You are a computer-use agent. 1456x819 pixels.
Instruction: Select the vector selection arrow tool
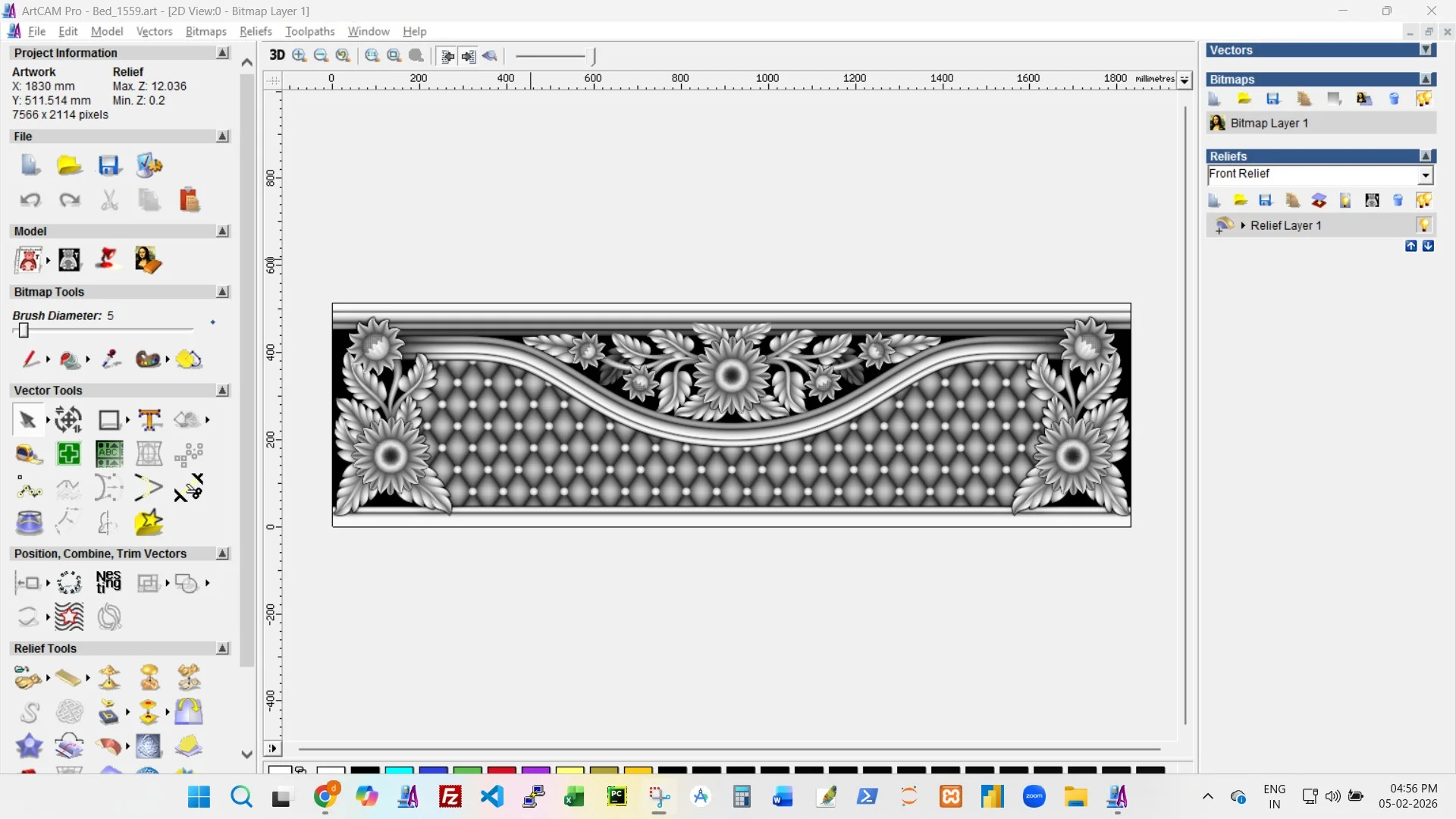(28, 419)
